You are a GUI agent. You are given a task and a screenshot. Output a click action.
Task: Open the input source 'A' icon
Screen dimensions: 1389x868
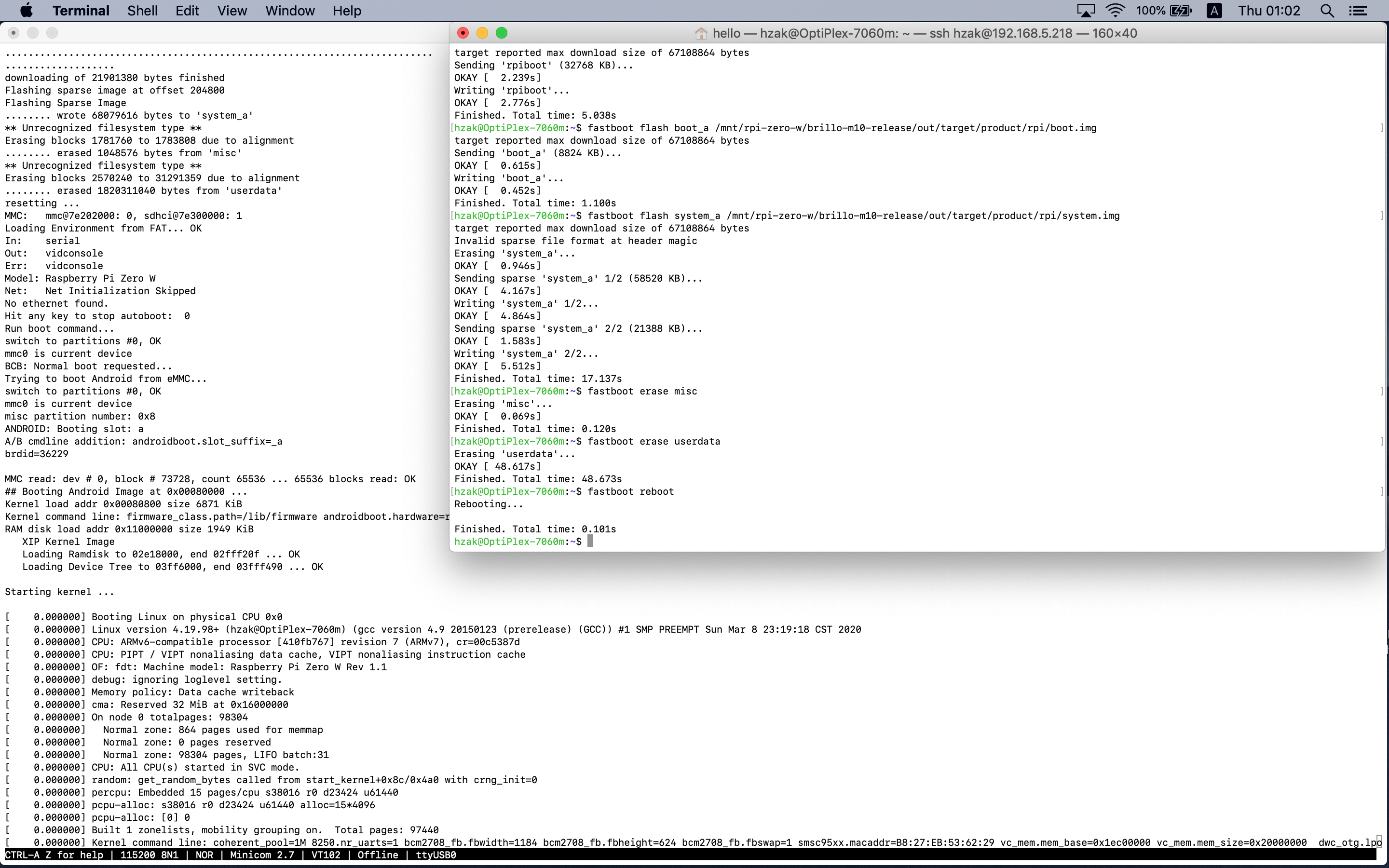pos(1214,10)
